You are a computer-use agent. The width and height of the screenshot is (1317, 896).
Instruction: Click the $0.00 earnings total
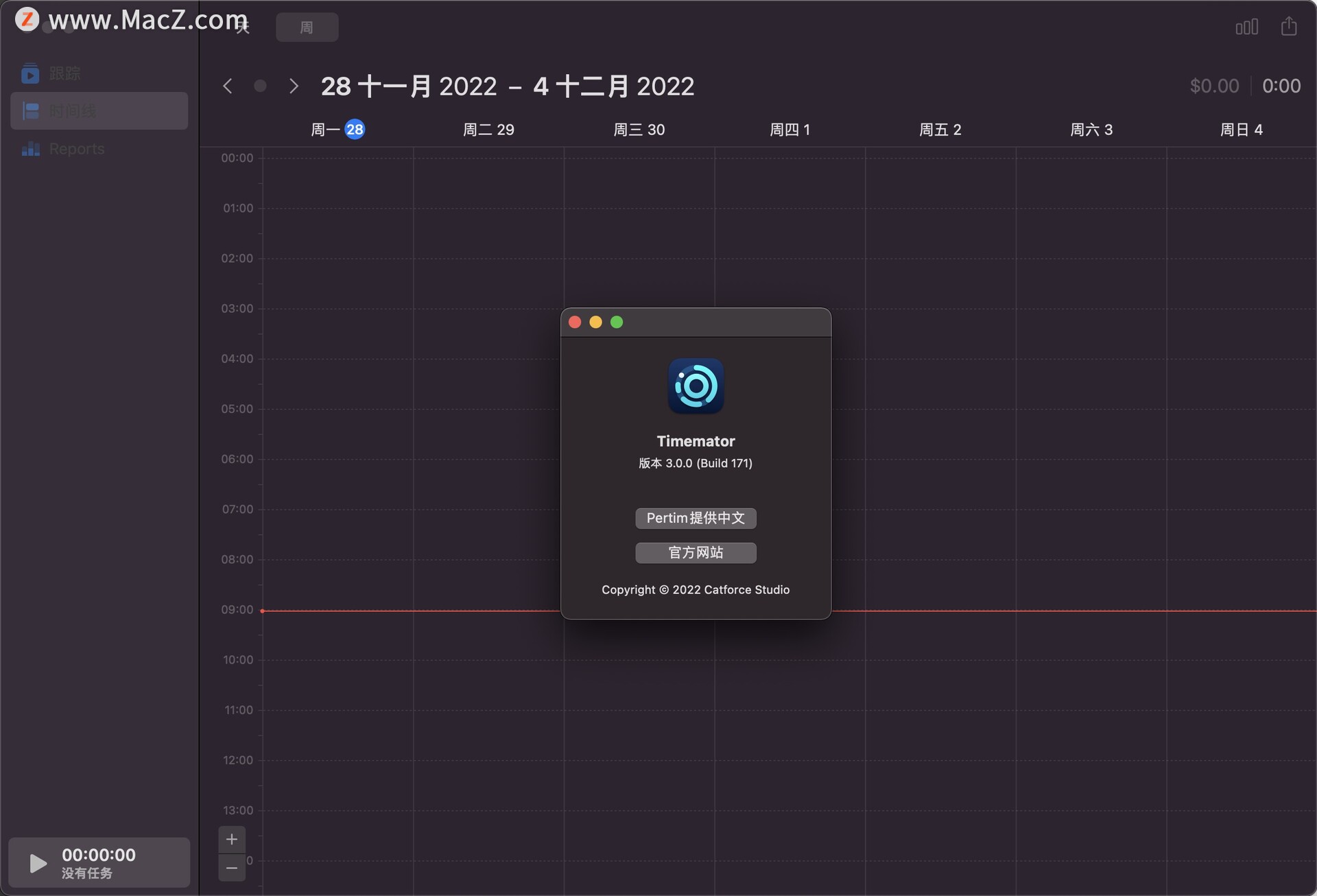[x=1214, y=86]
